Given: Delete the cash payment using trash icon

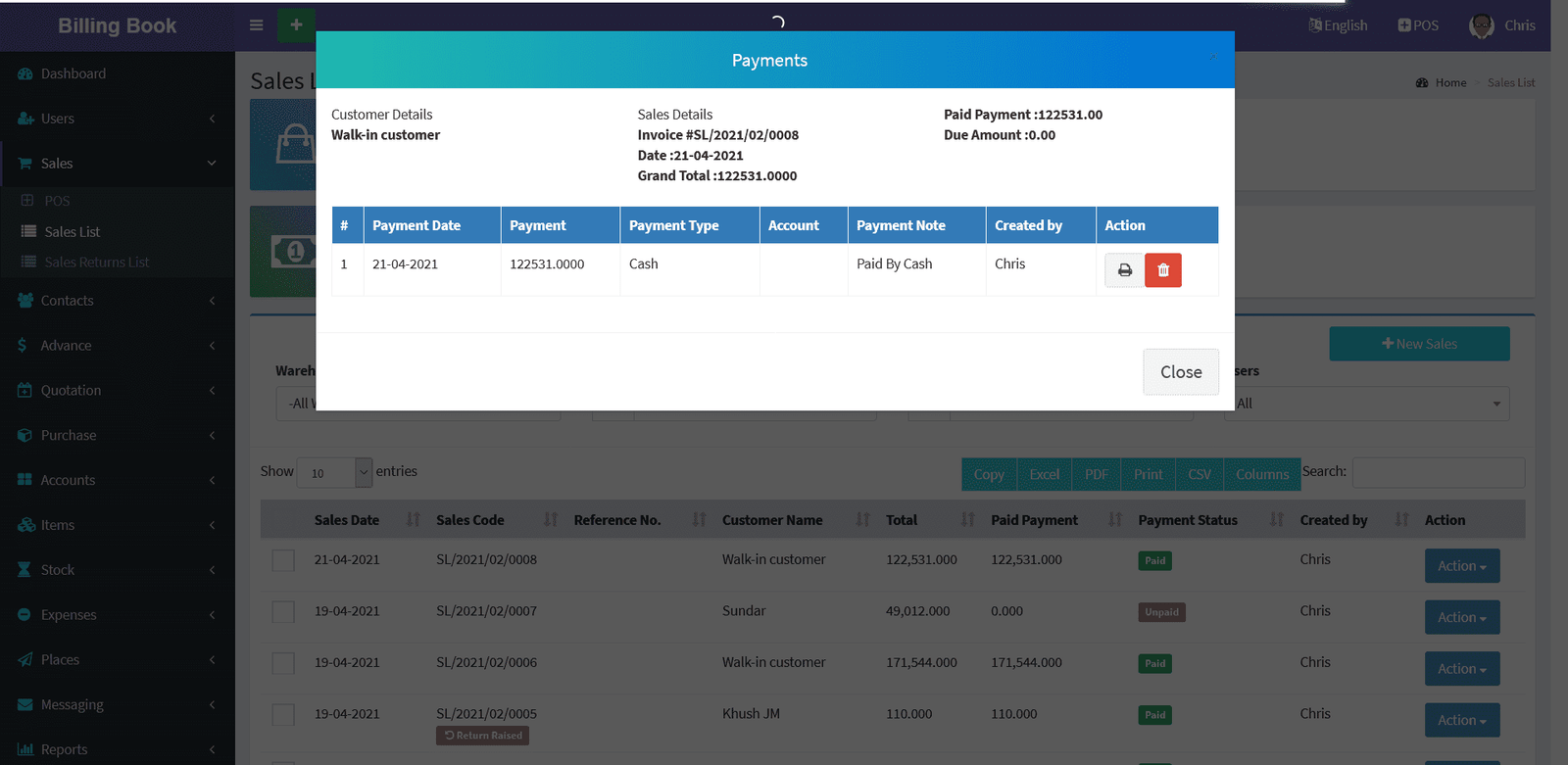Looking at the screenshot, I should [1163, 270].
